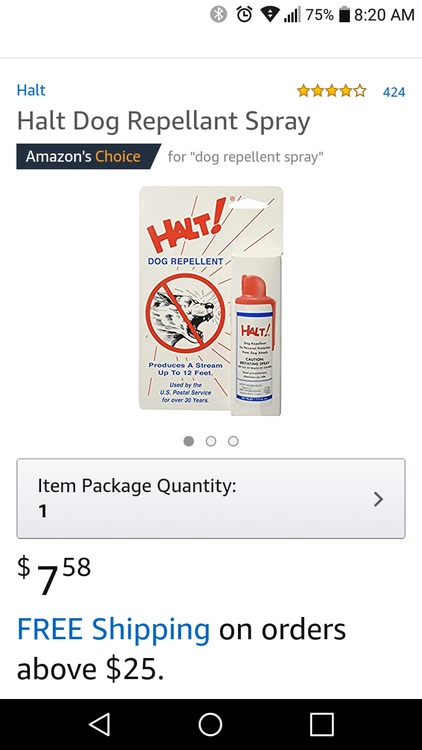Tap the $7.58 price
This screenshot has height=750, width=422.
[x=54, y=575]
